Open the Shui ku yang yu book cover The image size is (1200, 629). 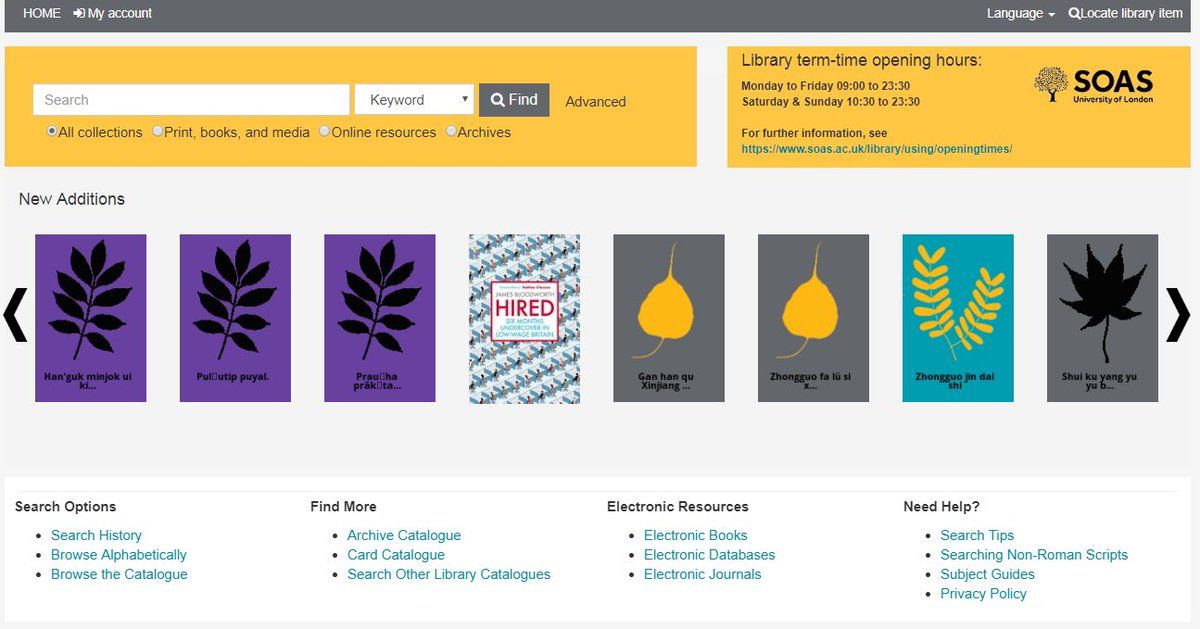tap(1102, 318)
